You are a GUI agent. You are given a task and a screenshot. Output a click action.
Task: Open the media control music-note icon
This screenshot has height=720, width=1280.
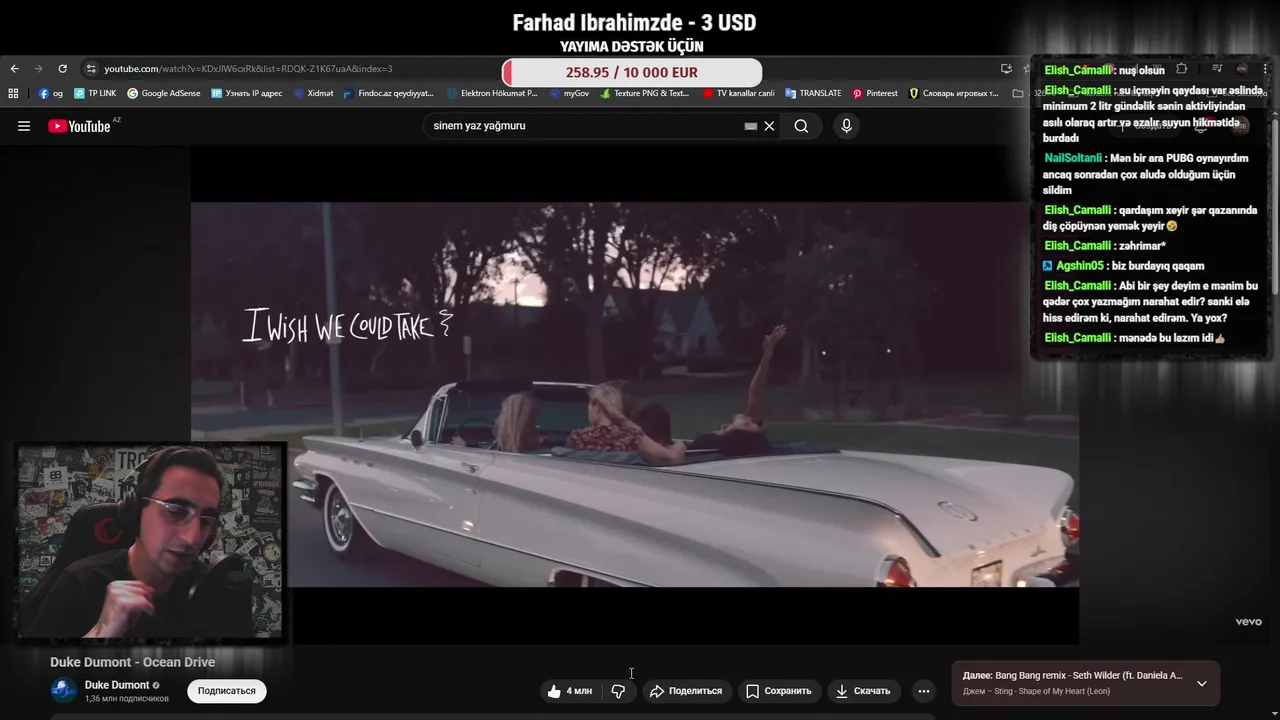tap(1217, 69)
